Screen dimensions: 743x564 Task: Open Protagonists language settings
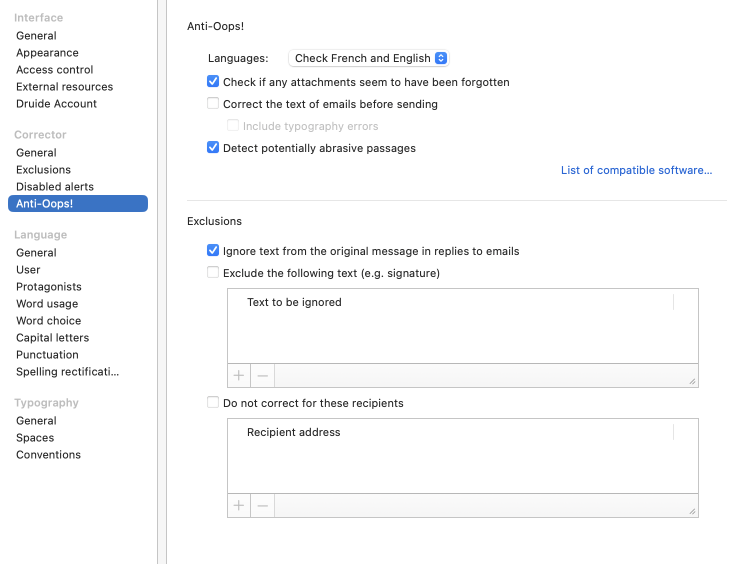tap(48, 287)
